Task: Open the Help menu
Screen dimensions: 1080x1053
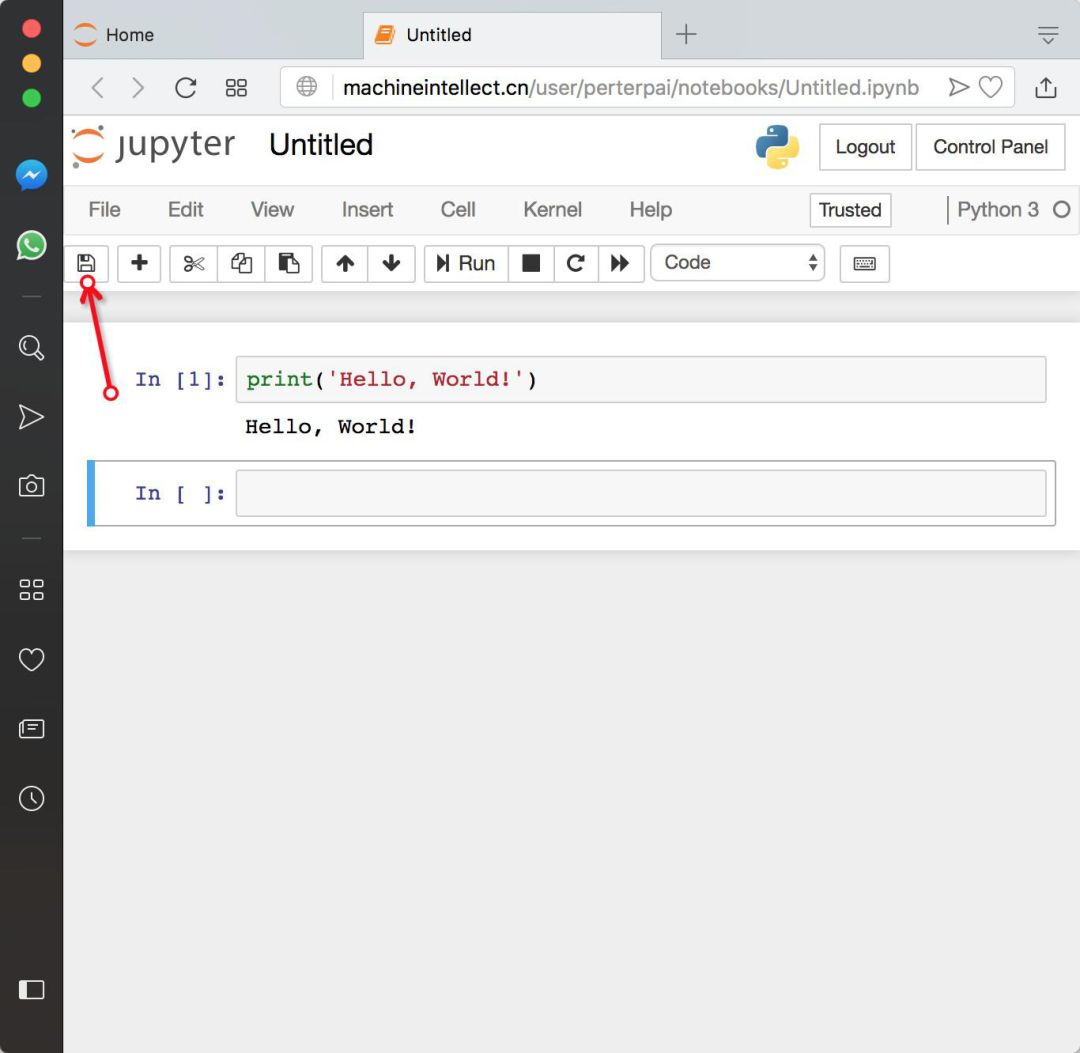Action: [651, 209]
